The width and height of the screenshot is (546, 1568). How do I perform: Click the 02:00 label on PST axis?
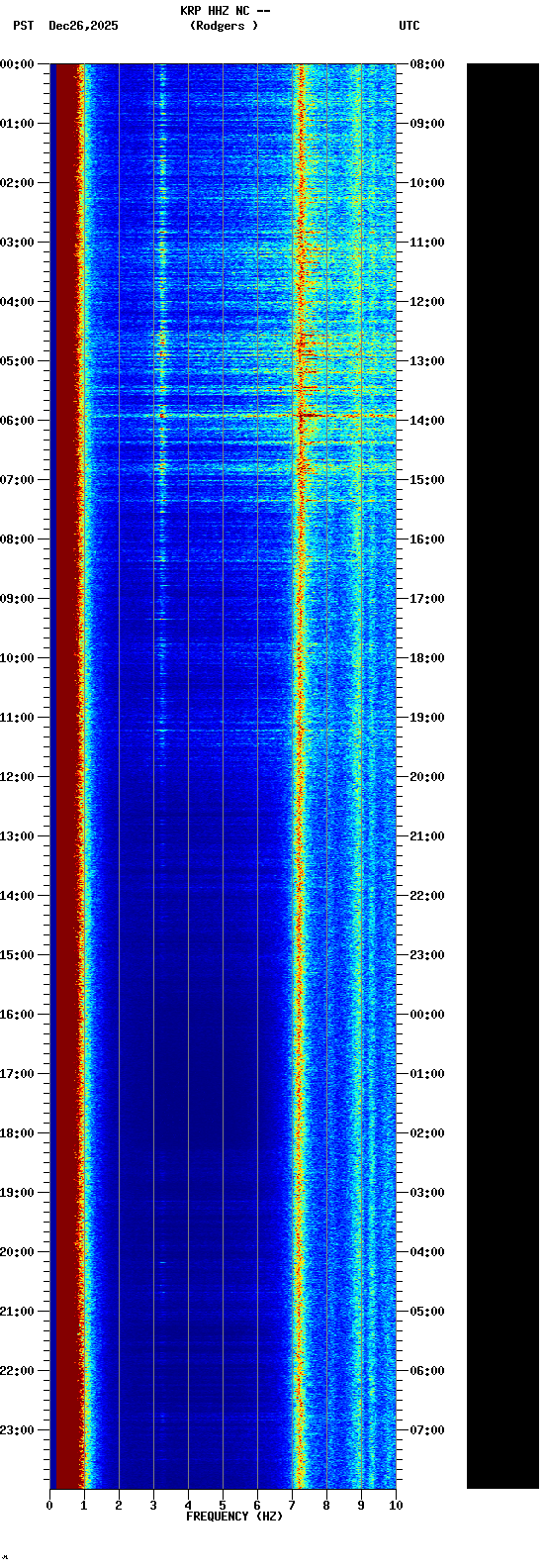coord(17,183)
